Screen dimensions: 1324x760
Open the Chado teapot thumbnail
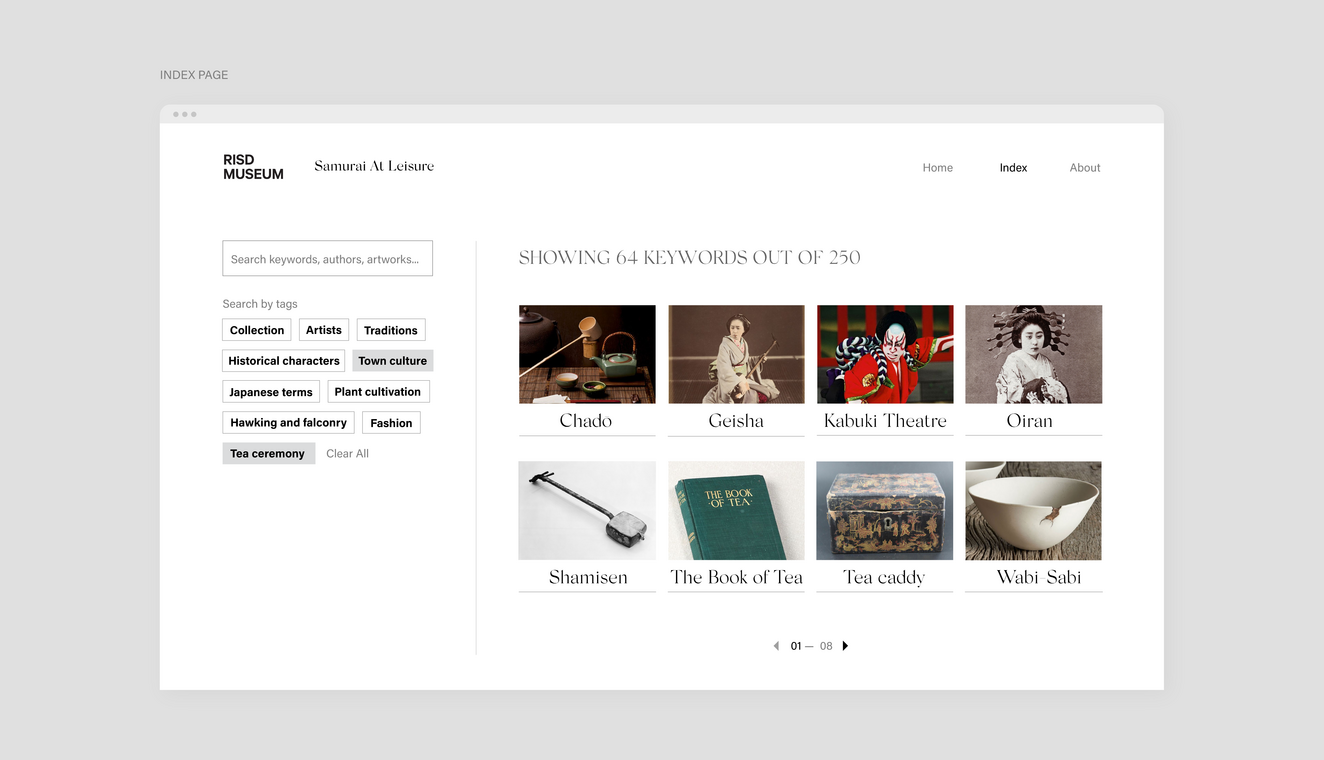pos(587,354)
